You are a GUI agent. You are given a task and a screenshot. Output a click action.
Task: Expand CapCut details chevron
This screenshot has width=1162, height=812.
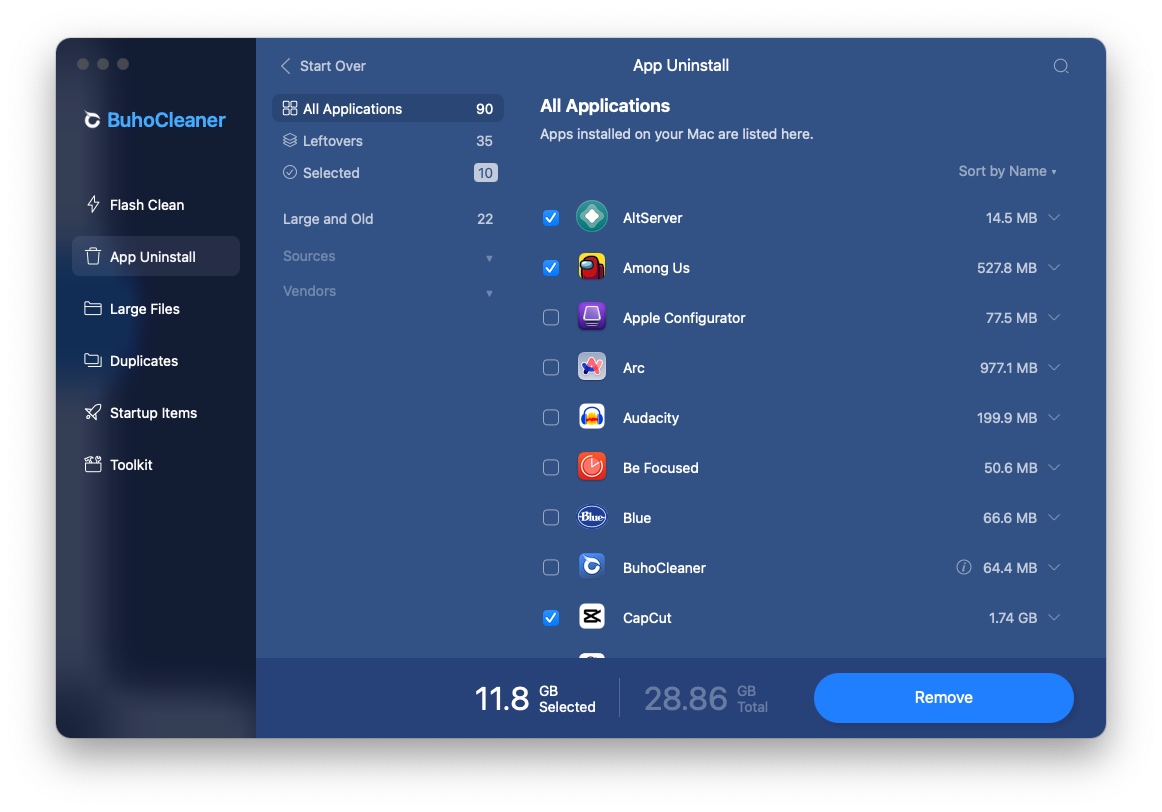pos(1054,617)
